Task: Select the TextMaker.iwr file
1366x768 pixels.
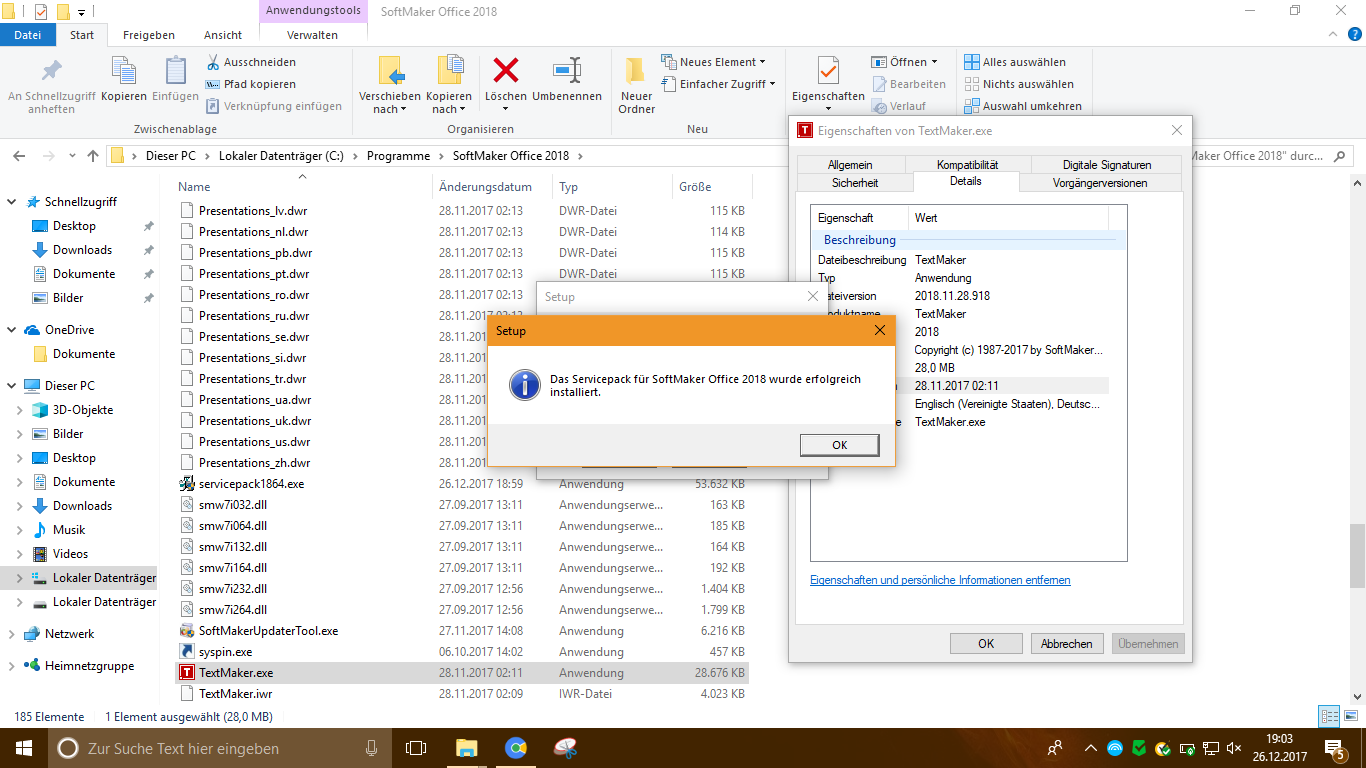Action: point(235,694)
